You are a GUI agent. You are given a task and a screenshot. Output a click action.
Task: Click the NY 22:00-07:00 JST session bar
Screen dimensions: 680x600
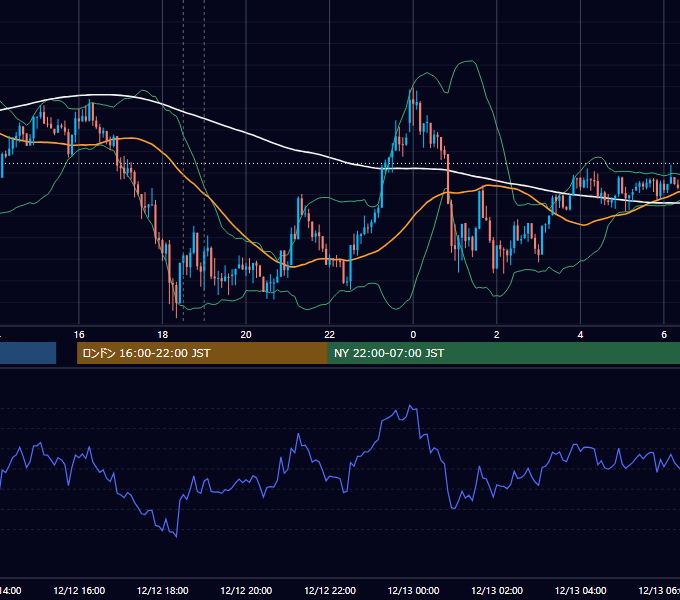click(504, 353)
